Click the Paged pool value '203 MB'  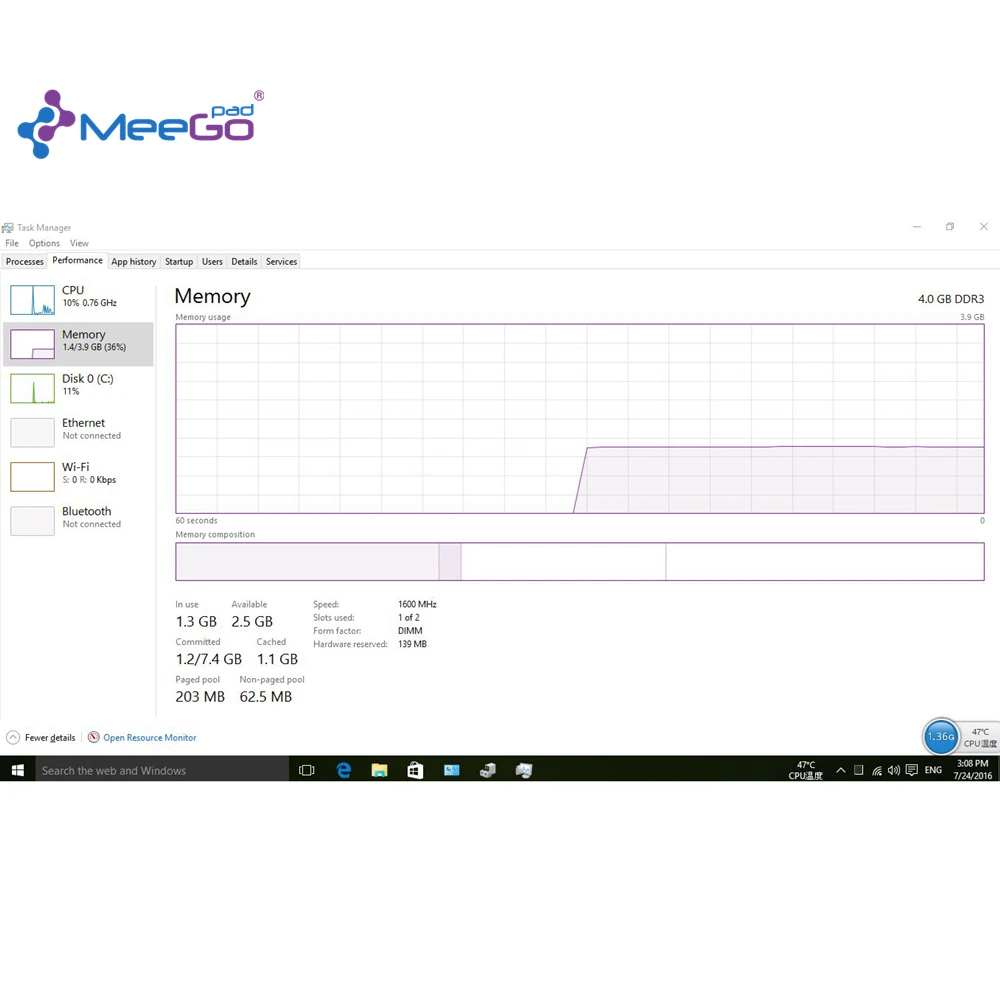[200, 696]
